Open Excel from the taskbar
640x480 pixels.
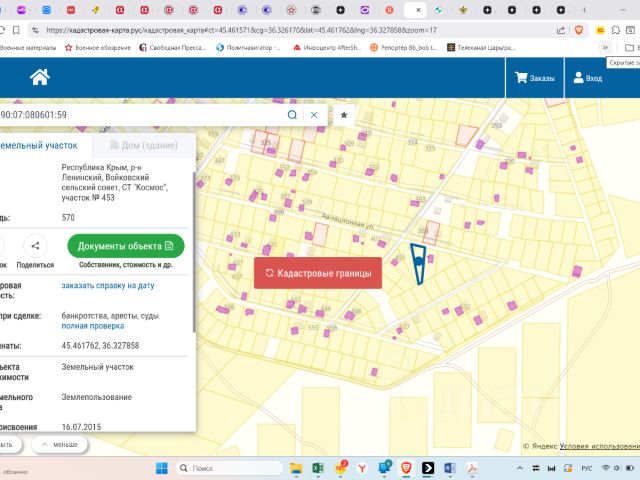click(317, 468)
